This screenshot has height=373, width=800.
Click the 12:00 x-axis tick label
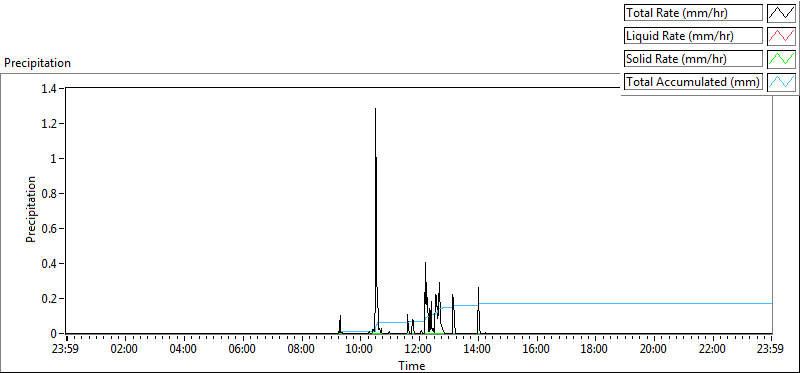coord(419,349)
